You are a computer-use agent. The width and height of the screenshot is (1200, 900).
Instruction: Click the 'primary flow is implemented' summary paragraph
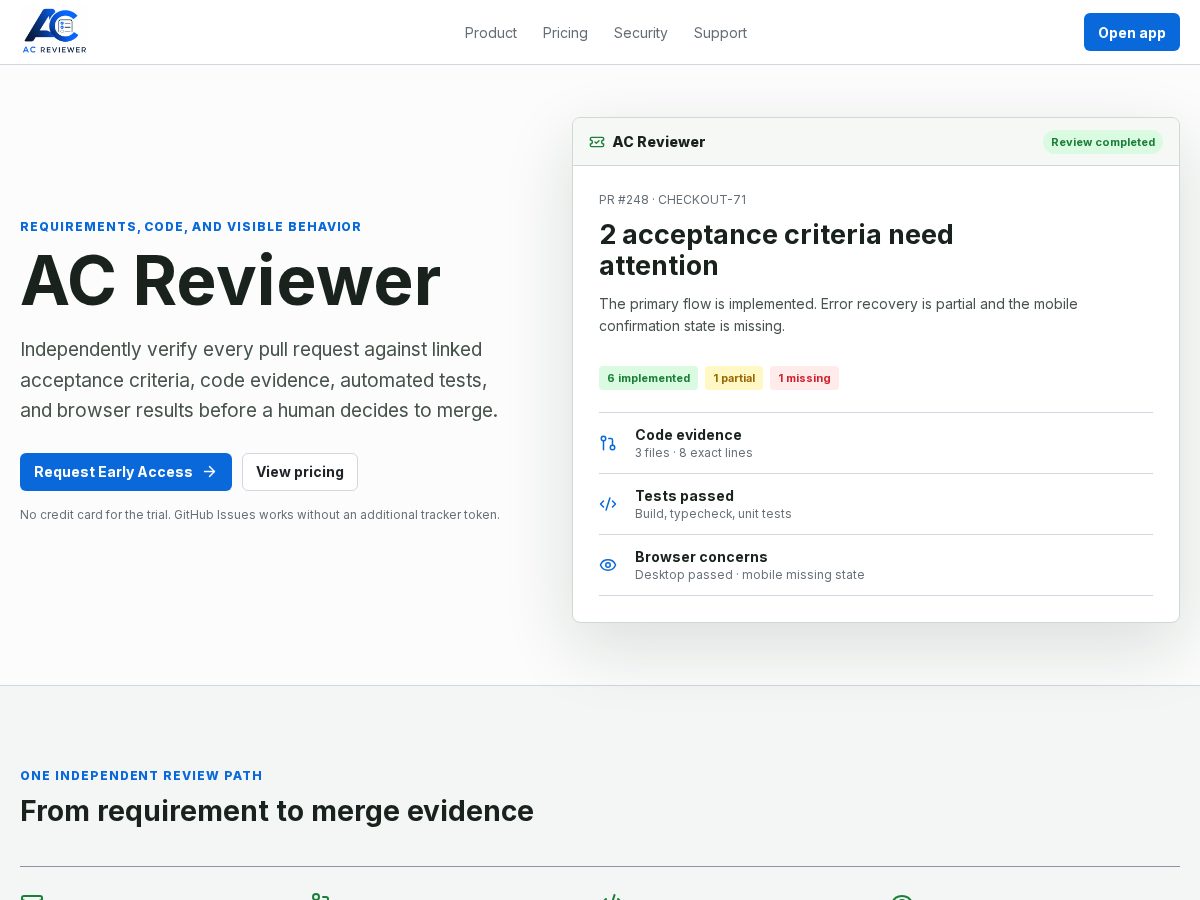click(838, 315)
